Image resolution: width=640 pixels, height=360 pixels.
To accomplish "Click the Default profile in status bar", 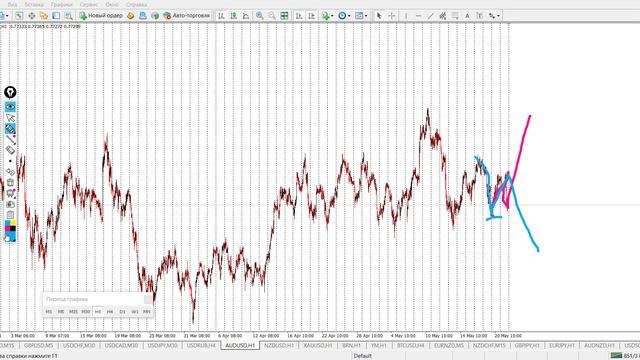I will (x=362, y=356).
